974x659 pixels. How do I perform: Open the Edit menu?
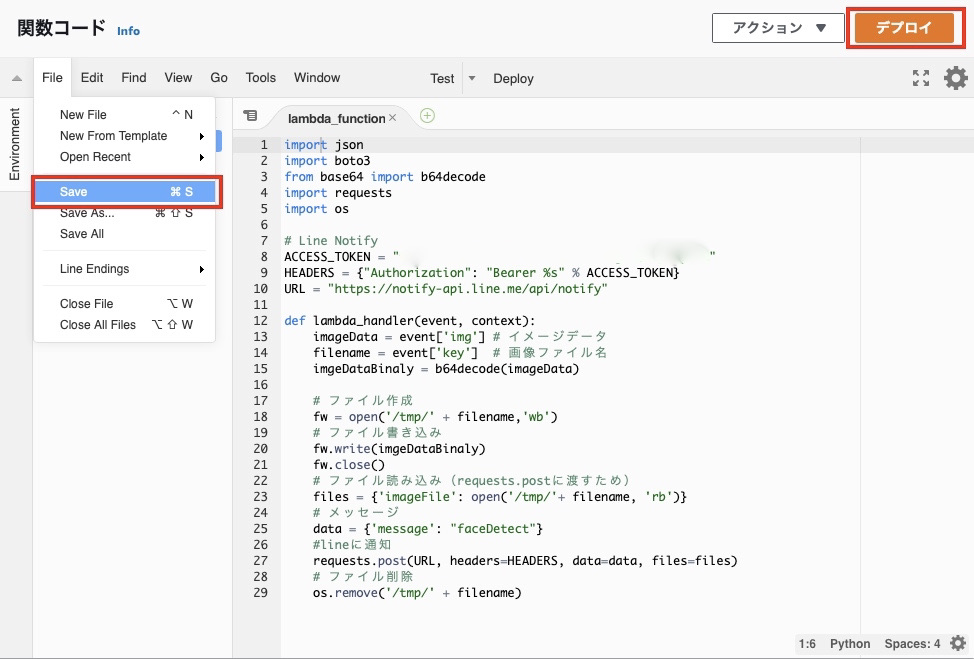[92, 78]
